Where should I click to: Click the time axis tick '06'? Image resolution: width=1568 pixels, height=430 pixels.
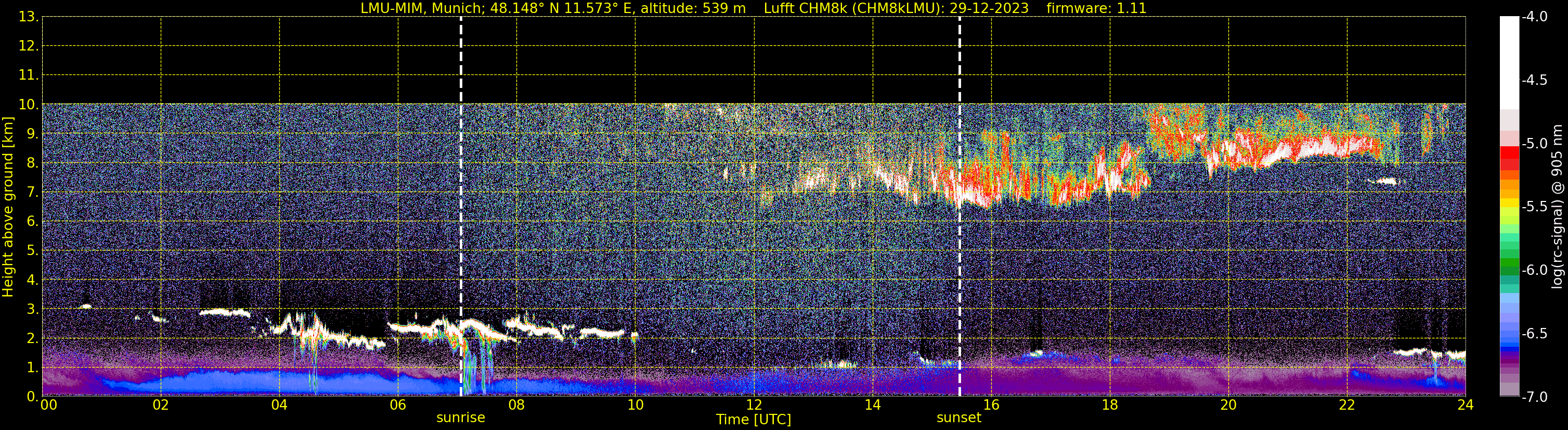tap(398, 405)
